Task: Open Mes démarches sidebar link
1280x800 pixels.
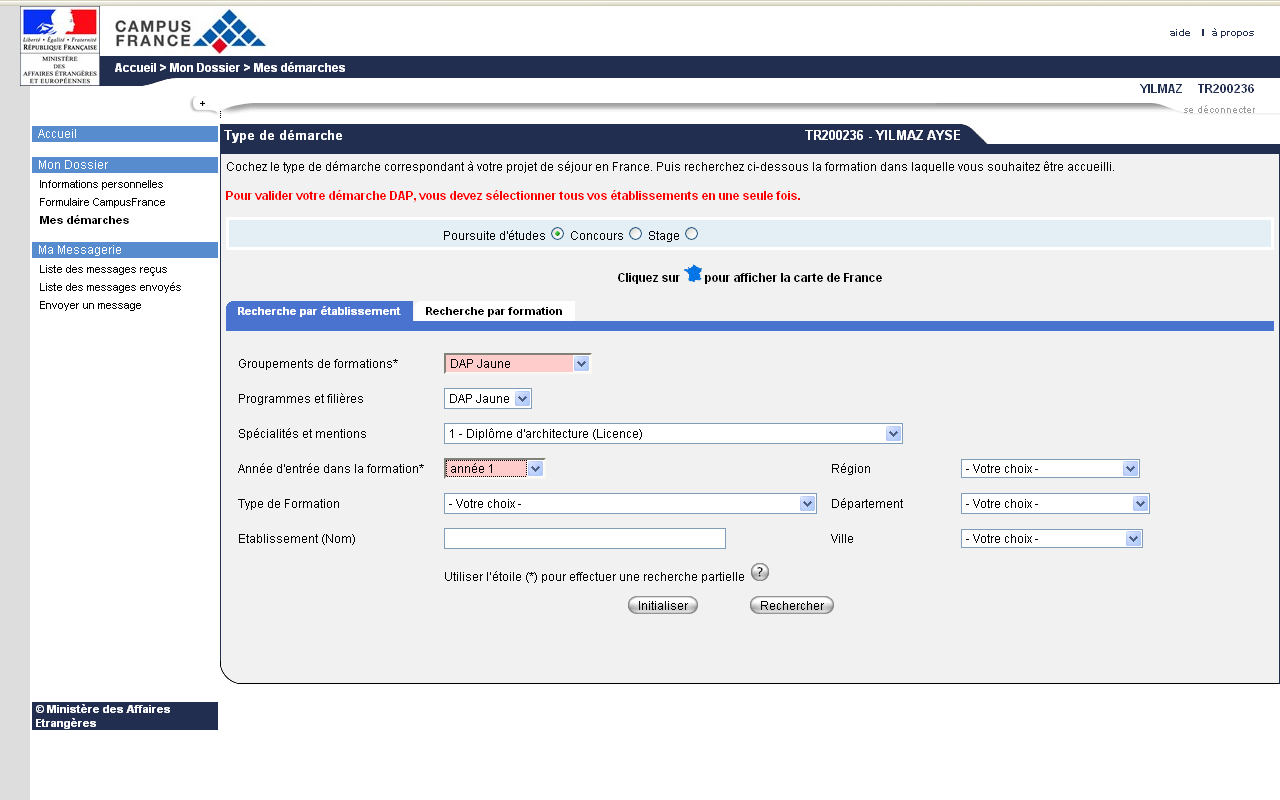Action: click(84, 220)
